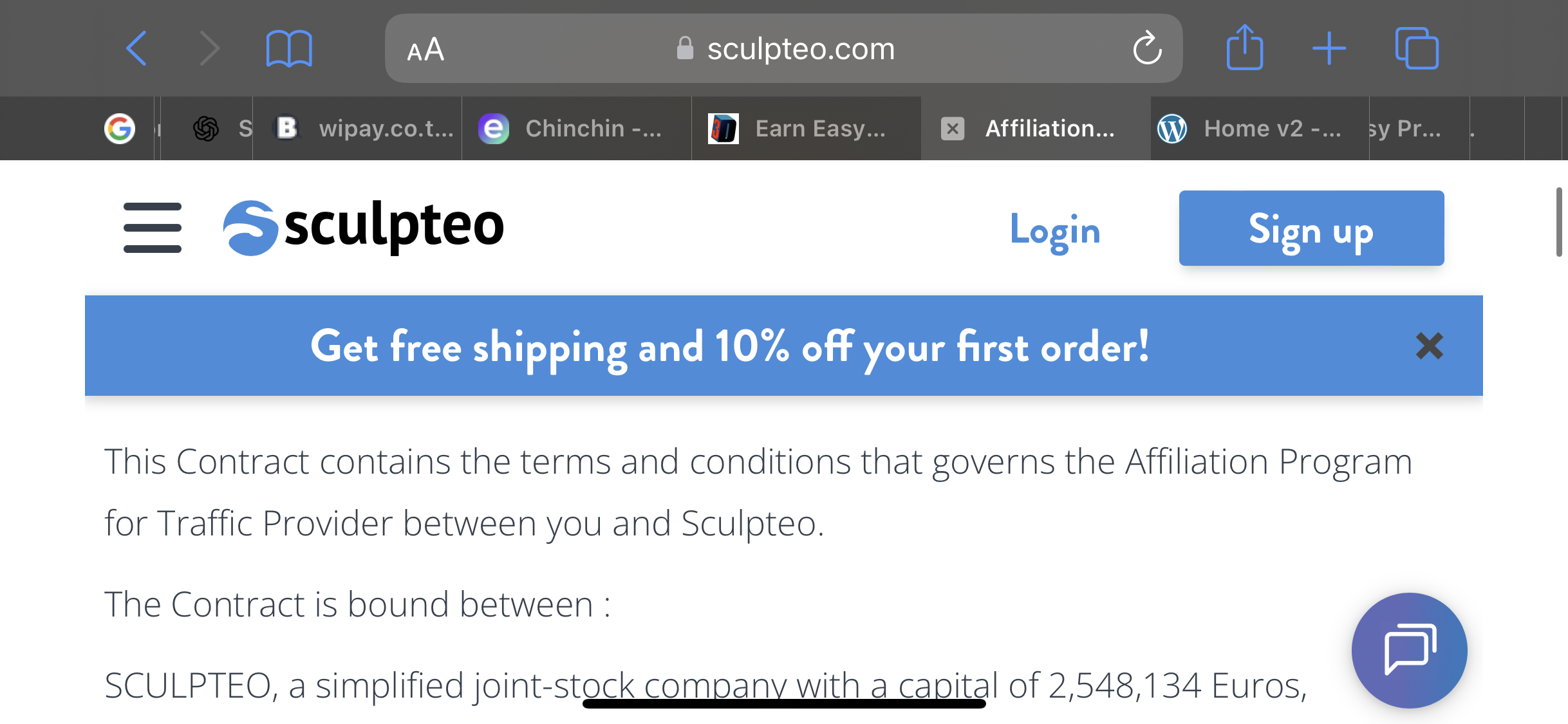Viewport: 1568px width, 724px height.
Task: Open the hamburger navigation menu
Action: coord(153,228)
